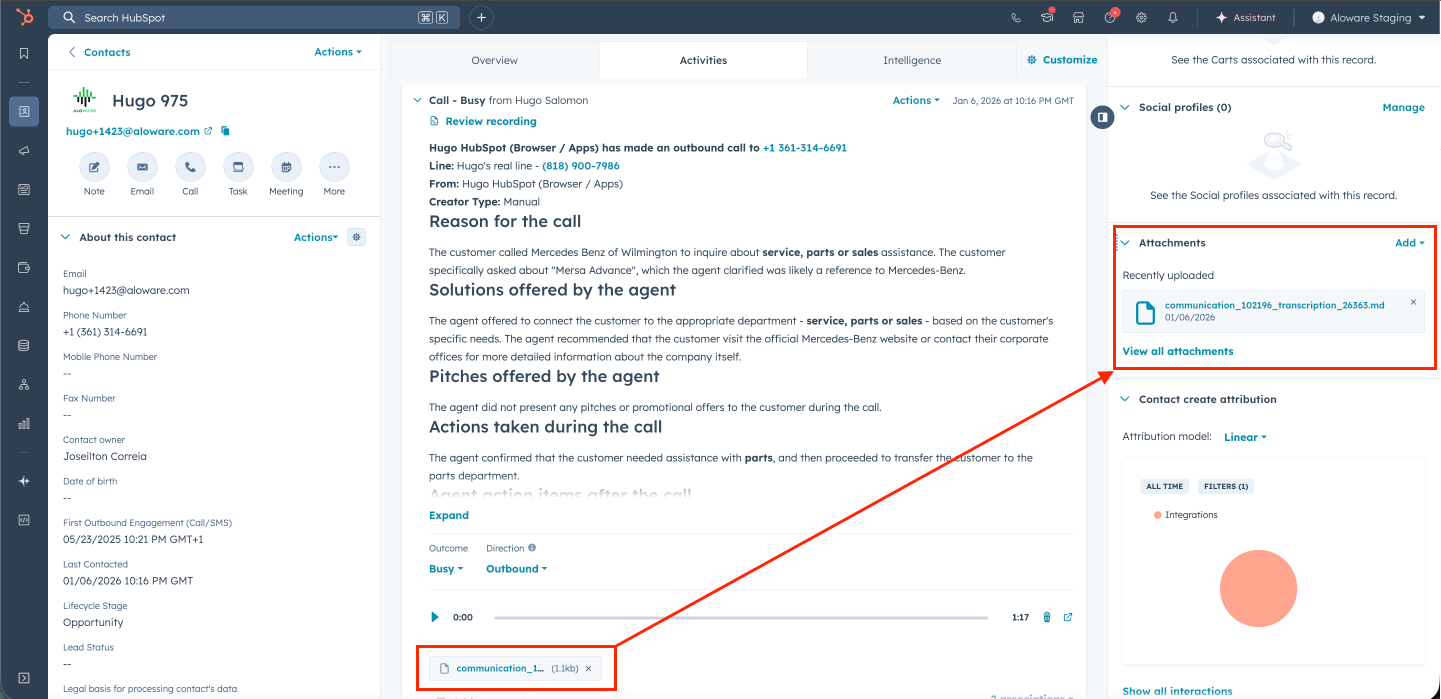Go back to Contacts list
This screenshot has width=1441, height=699.
99,52
